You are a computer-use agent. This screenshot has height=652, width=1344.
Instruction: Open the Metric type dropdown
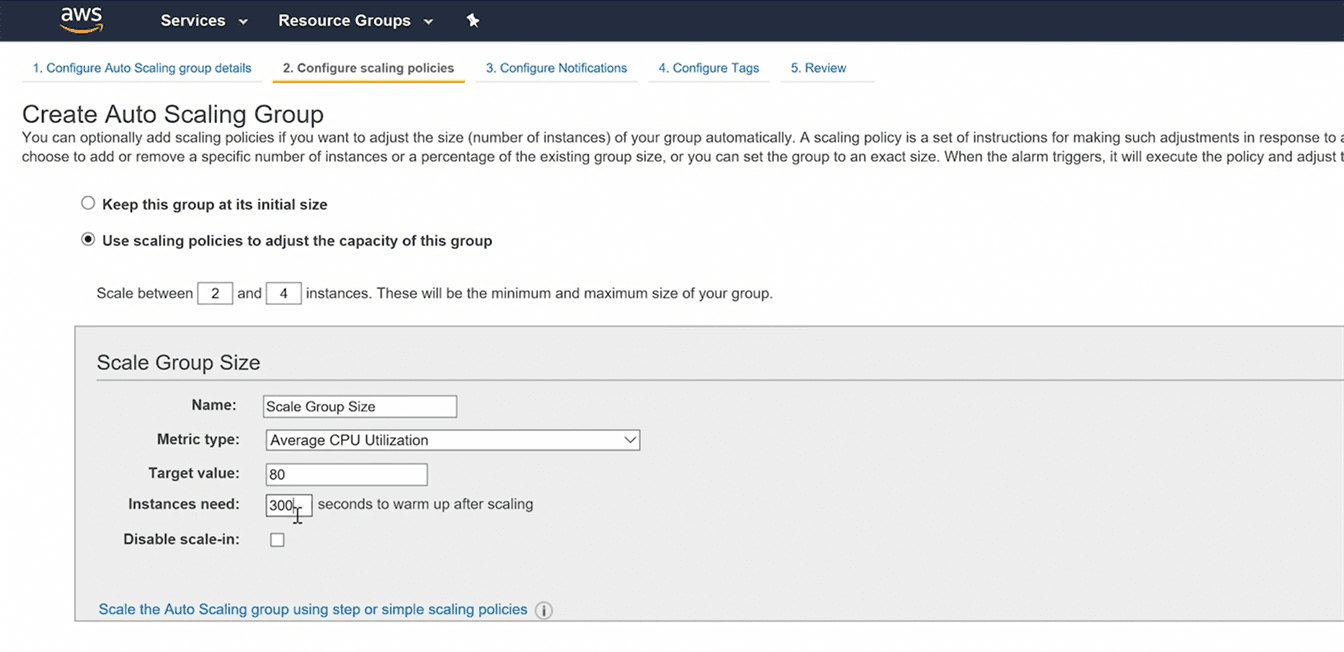pos(452,440)
